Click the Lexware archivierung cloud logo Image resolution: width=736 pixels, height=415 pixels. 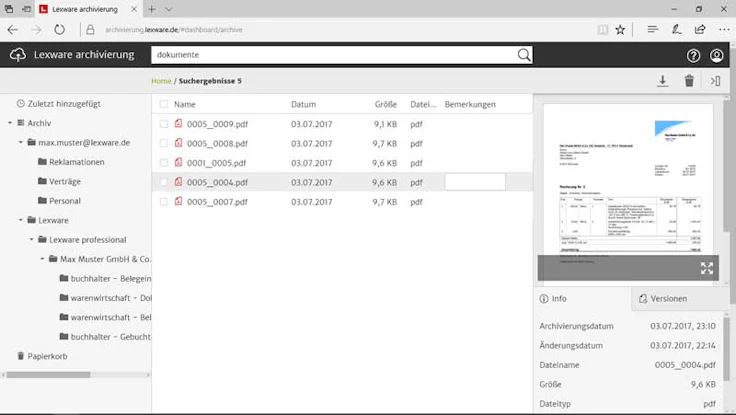click(18, 55)
